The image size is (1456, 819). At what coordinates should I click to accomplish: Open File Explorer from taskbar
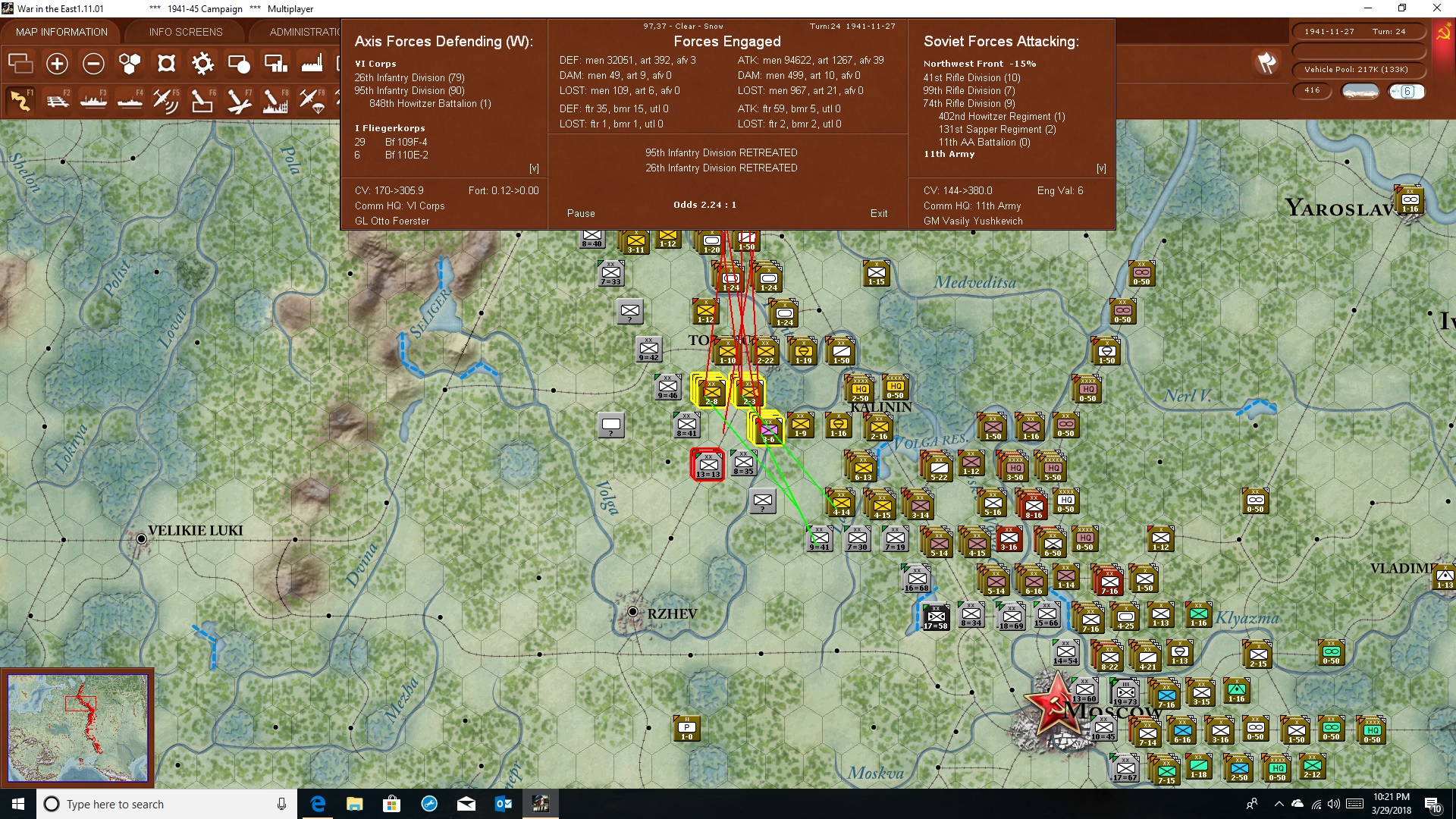tap(354, 804)
